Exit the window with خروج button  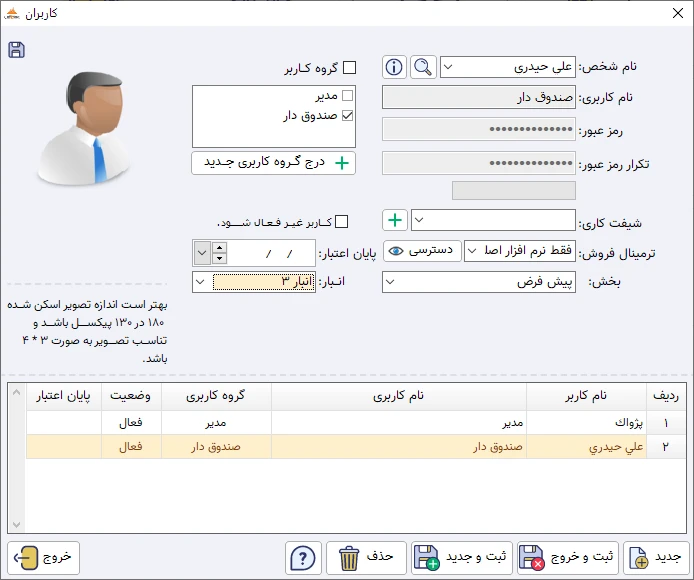pos(43,558)
